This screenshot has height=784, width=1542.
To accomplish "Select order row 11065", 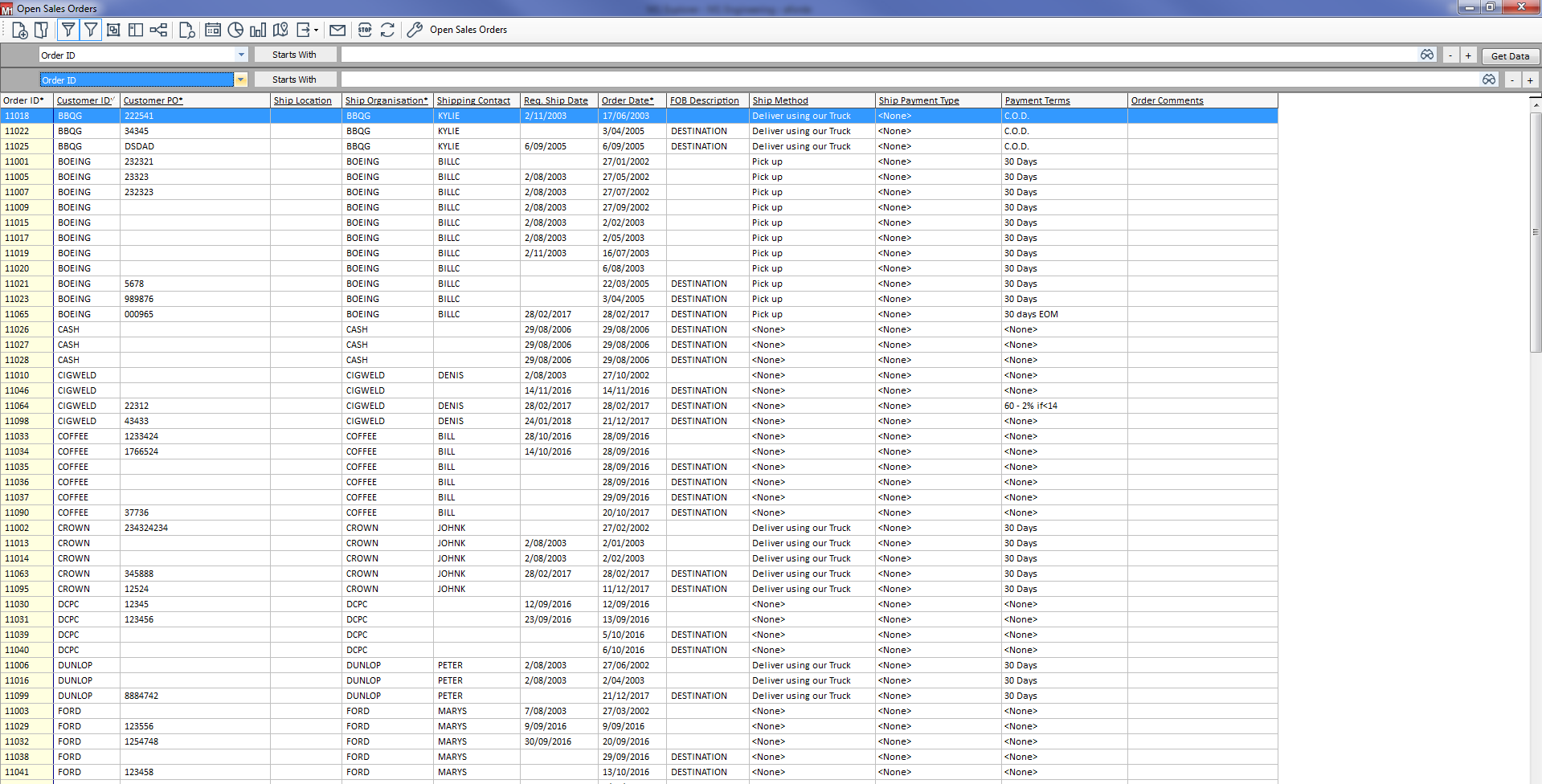I will [17, 314].
